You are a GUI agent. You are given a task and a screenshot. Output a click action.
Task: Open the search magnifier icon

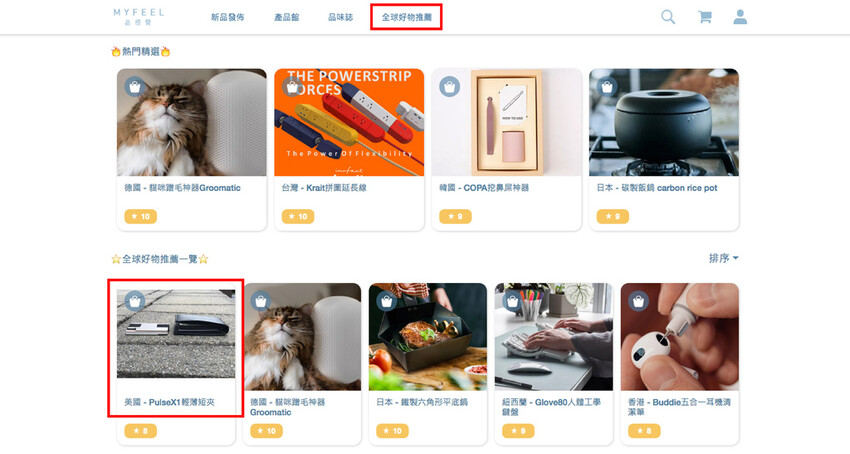(668, 17)
